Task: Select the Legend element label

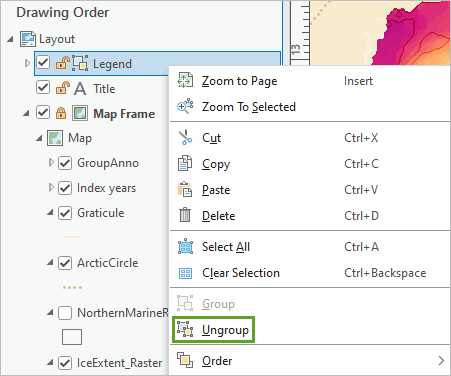Action: tap(112, 64)
